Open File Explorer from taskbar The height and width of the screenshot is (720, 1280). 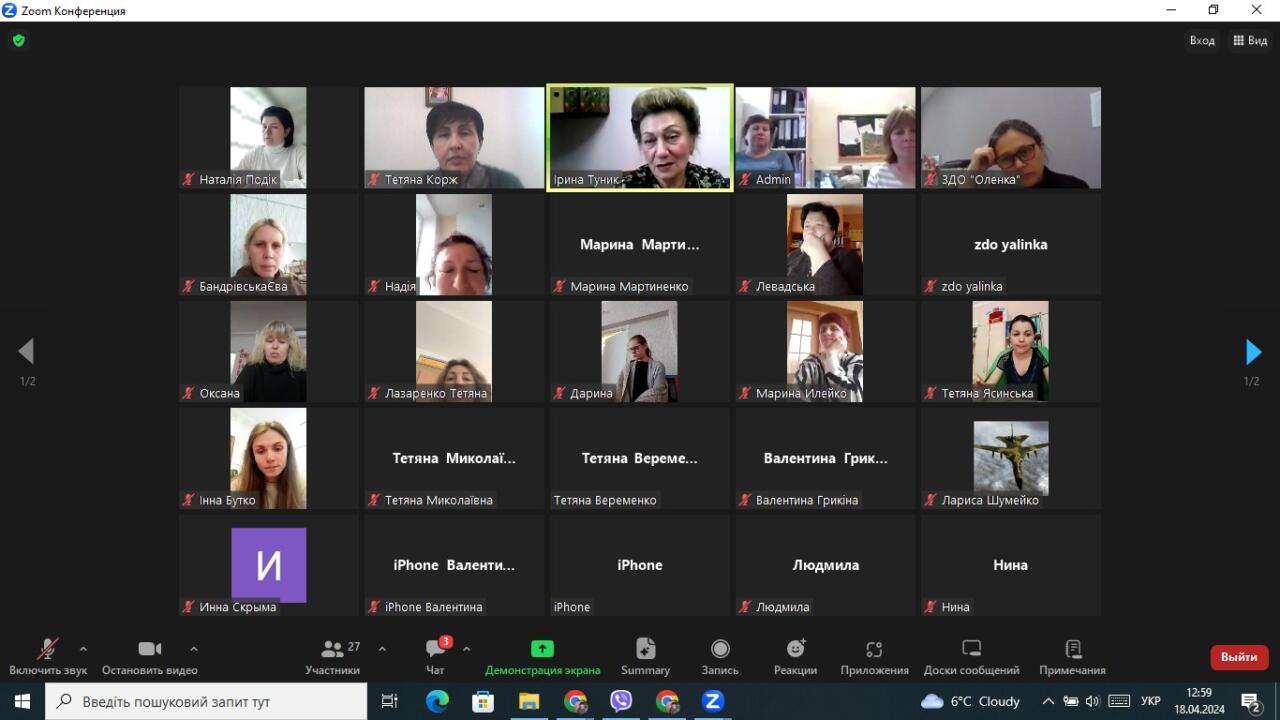click(x=529, y=701)
